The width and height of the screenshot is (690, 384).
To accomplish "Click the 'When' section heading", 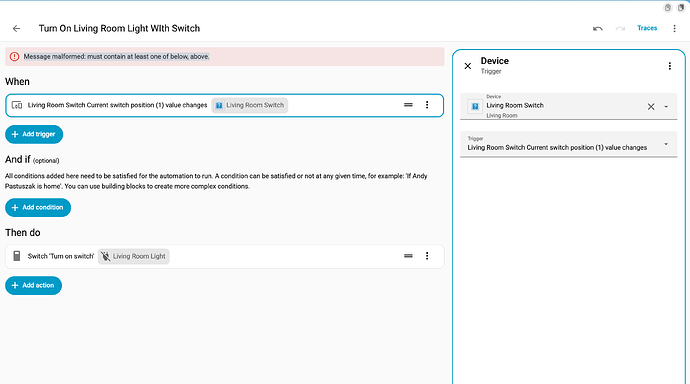I will 17,82.
